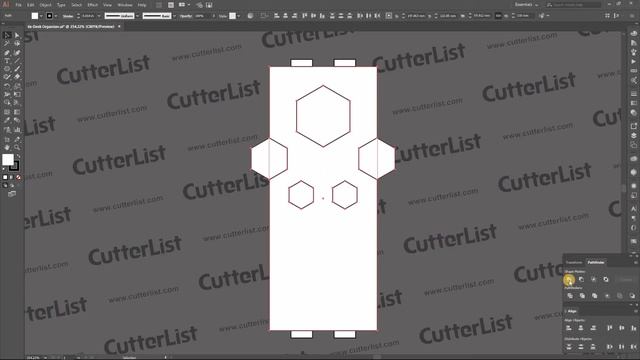Screen dimensions: 640x360
Task: Select the Scale tool
Action: 17,86
